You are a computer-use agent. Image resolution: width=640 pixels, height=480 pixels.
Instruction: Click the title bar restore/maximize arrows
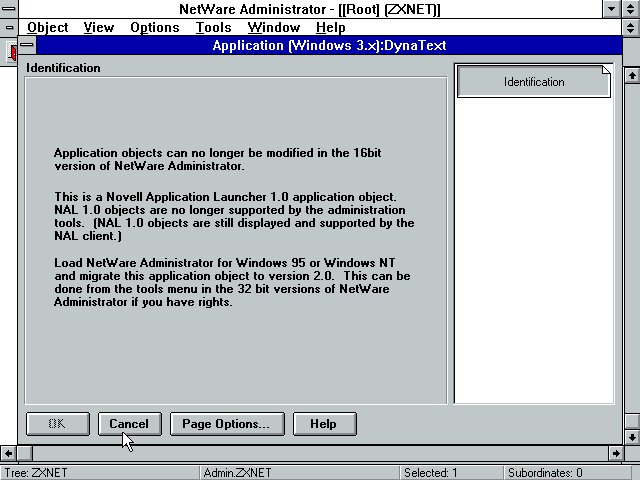tap(631, 9)
